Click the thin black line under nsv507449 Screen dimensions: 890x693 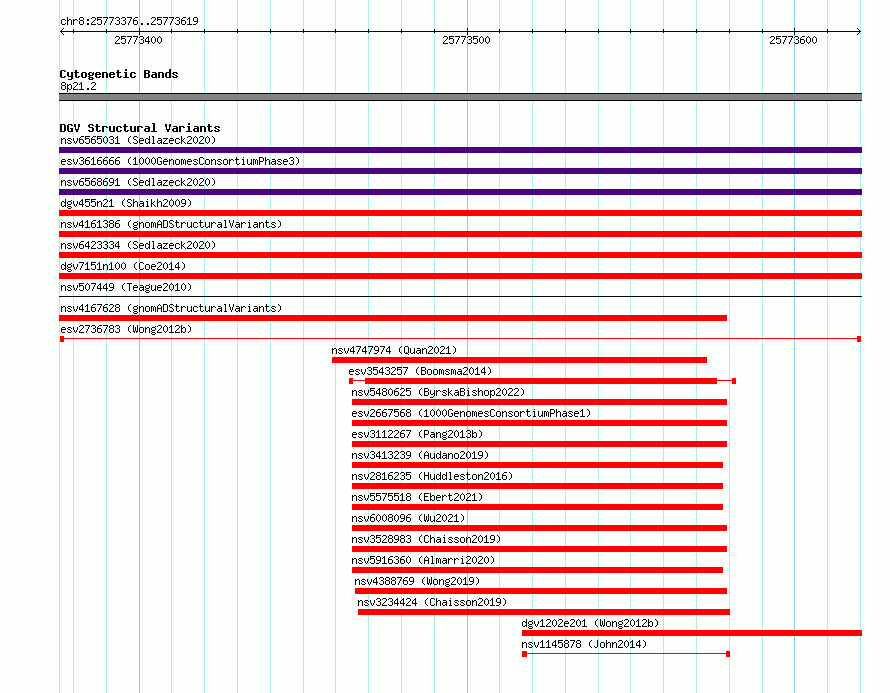pyautogui.click(x=460, y=296)
